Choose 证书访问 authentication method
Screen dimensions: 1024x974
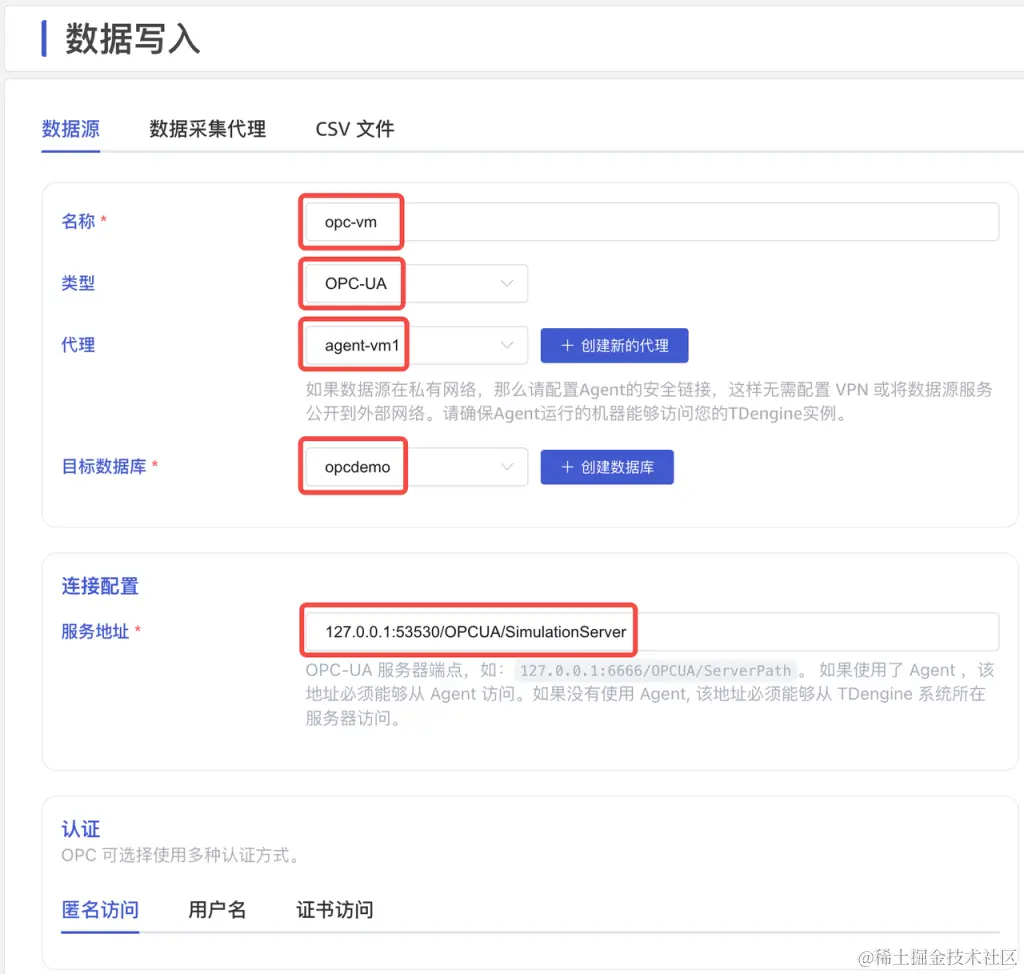coord(334,910)
